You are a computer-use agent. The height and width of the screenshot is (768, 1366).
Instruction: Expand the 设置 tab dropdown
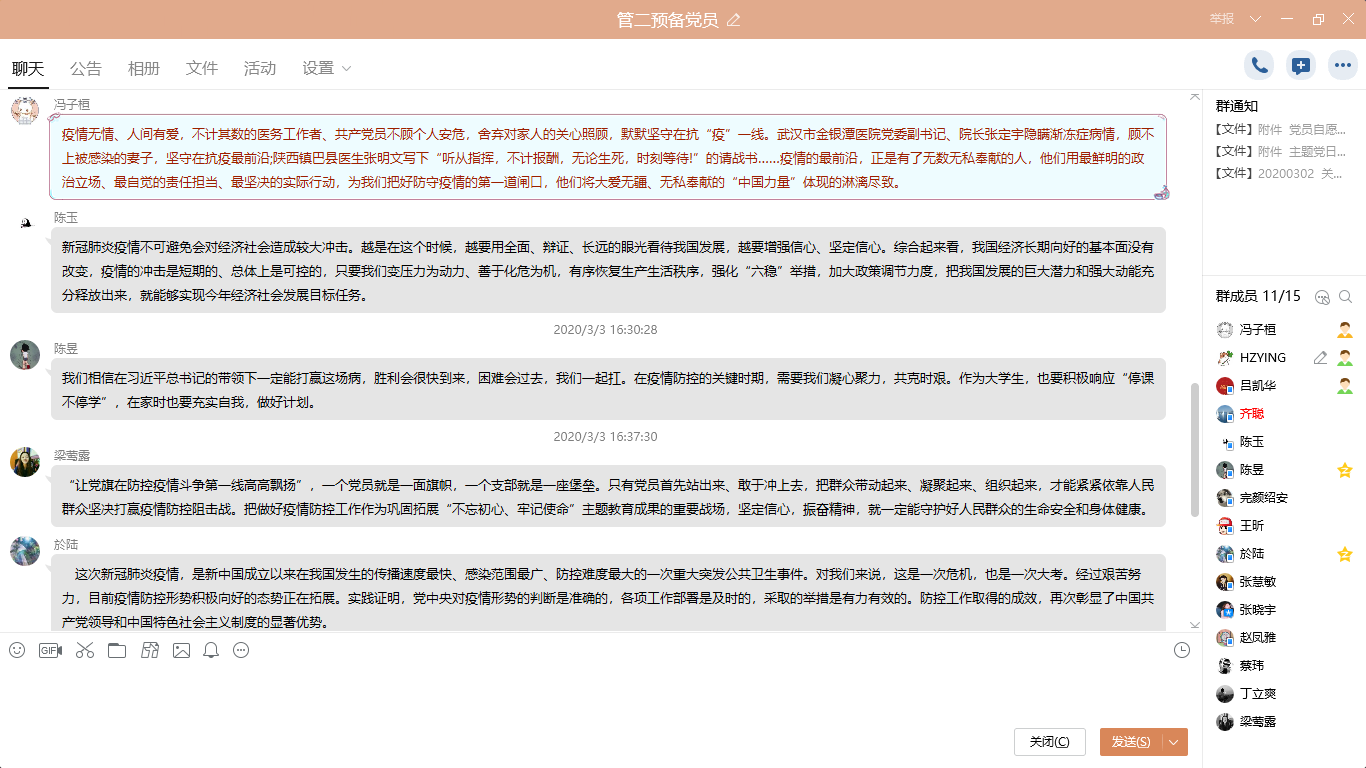pyautogui.click(x=346, y=69)
